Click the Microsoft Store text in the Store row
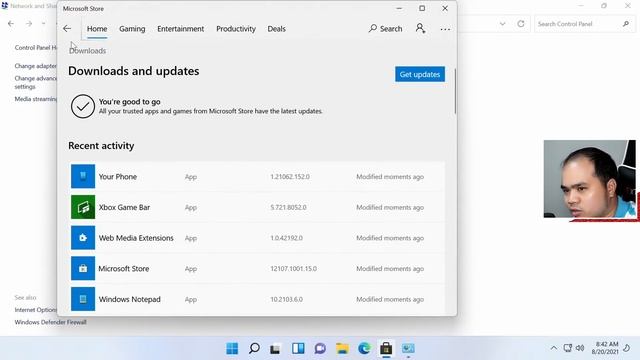The width and height of the screenshot is (640, 360). click(x=124, y=269)
